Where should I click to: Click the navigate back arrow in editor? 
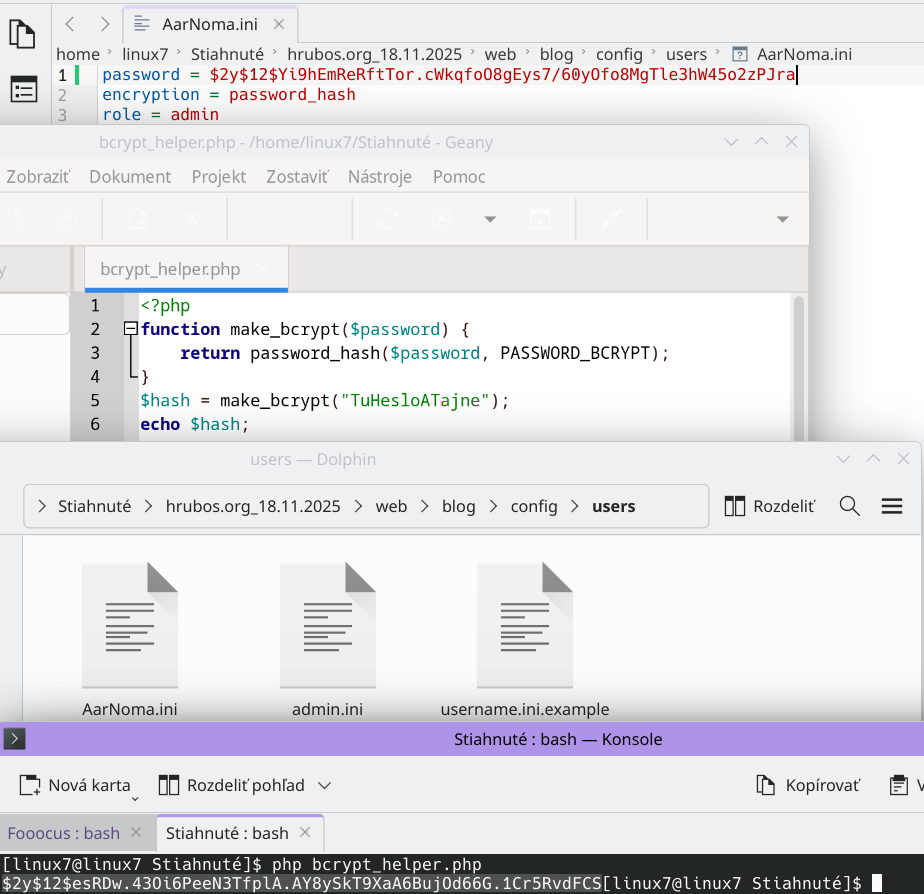click(69, 23)
